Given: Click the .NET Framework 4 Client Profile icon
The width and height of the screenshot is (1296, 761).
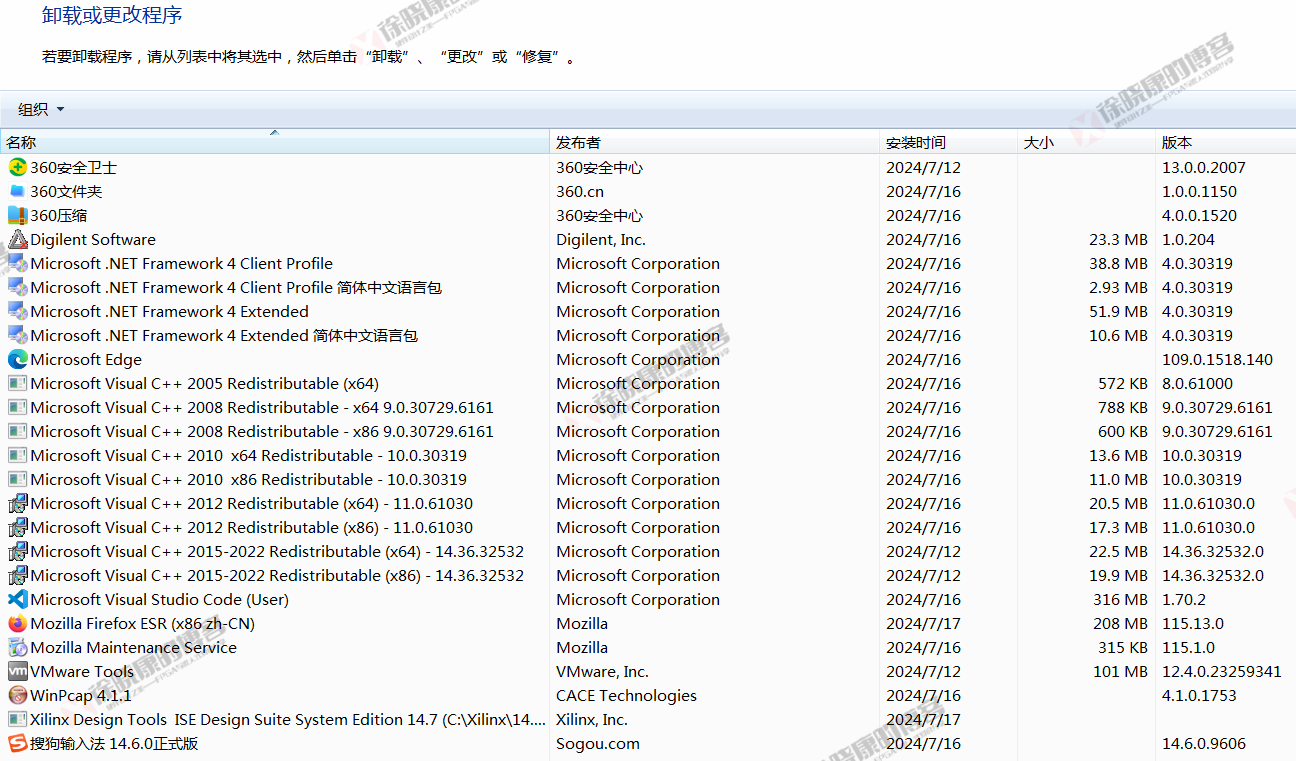Looking at the screenshot, I should tap(17, 263).
